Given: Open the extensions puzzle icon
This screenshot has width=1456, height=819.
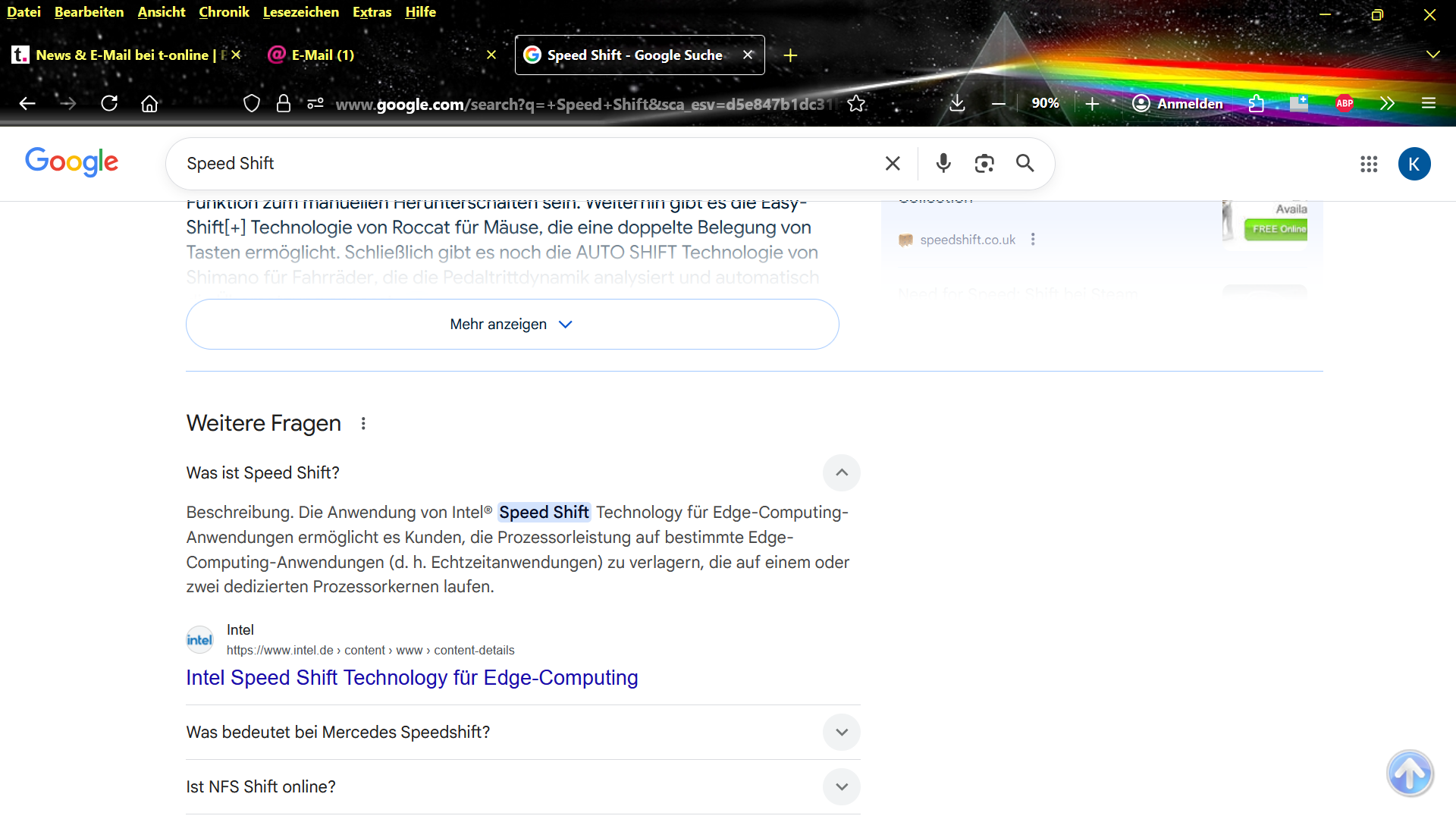Looking at the screenshot, I should click(1257, 104).
